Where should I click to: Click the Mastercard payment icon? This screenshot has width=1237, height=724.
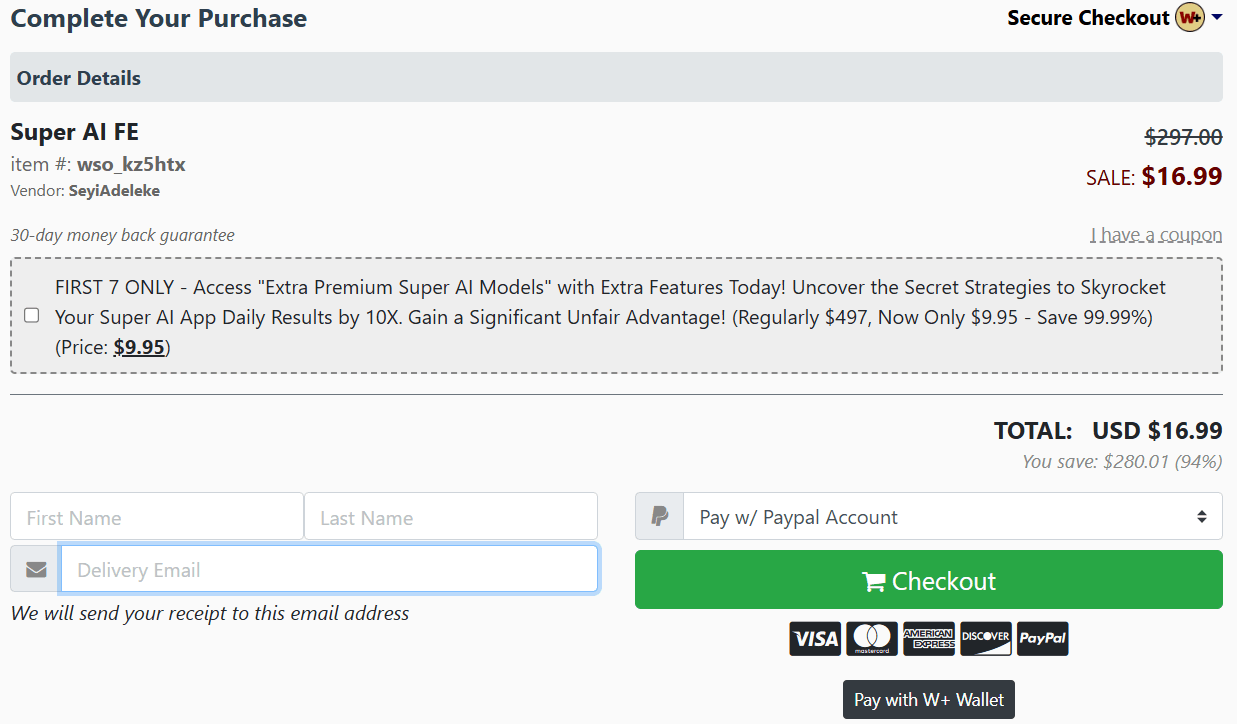point(872,638)
